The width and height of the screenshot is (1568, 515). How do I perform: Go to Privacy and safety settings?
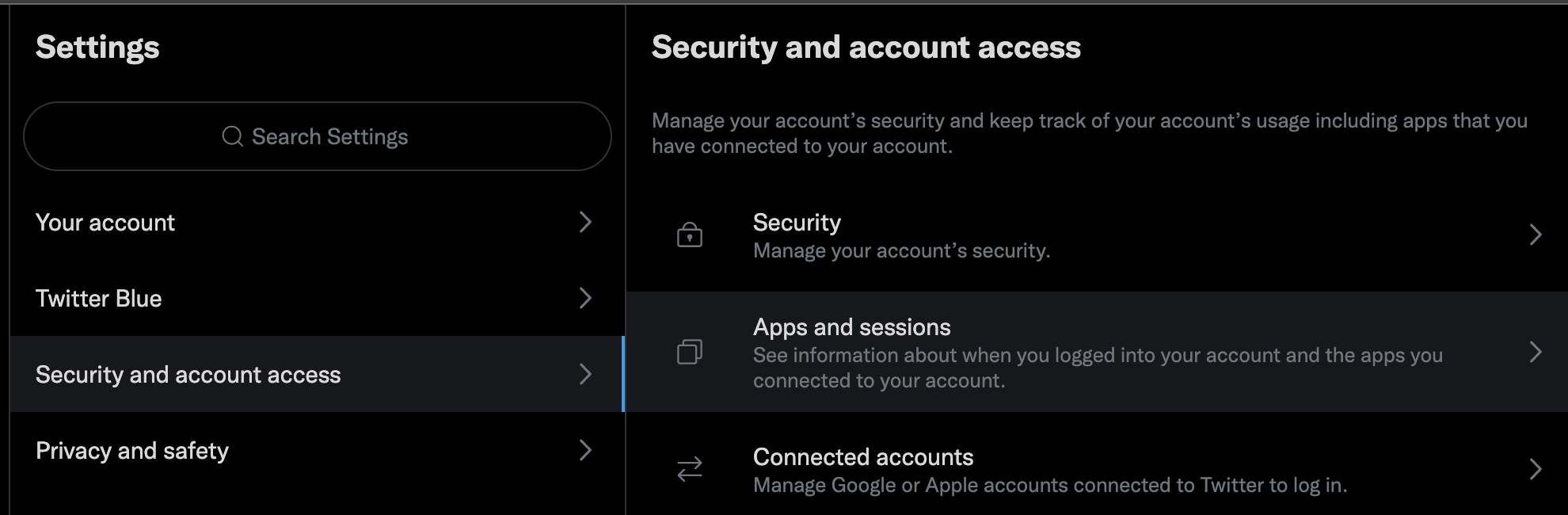132,451
